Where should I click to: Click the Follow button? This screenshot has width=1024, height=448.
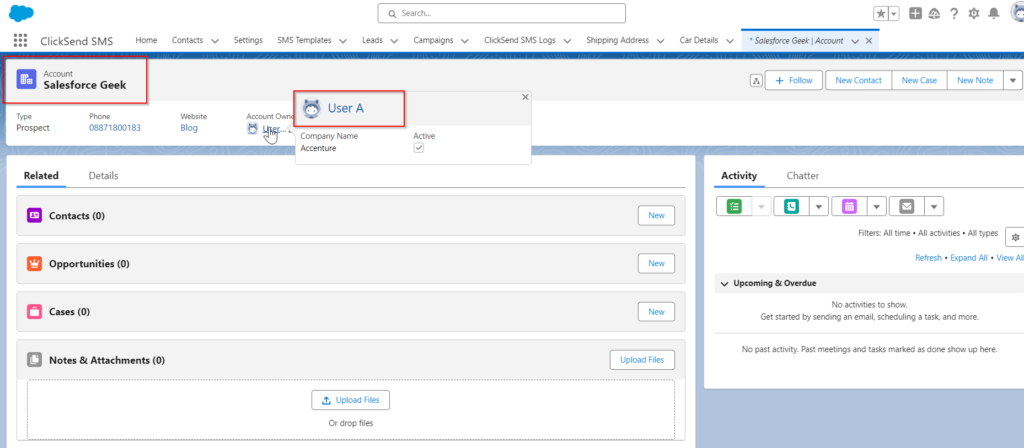click(793, 80)
